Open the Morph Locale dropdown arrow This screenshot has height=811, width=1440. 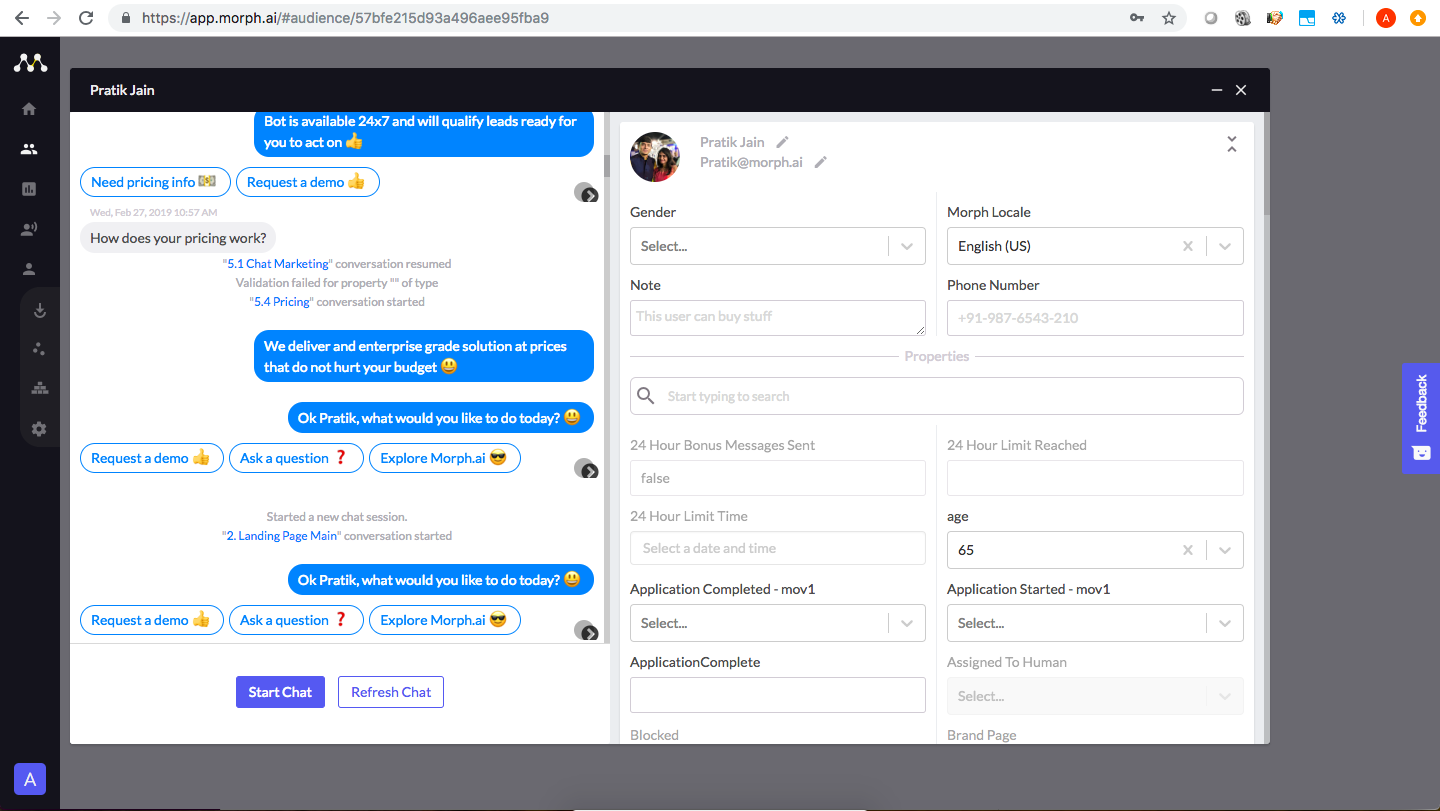click(x=1225, y=246)
